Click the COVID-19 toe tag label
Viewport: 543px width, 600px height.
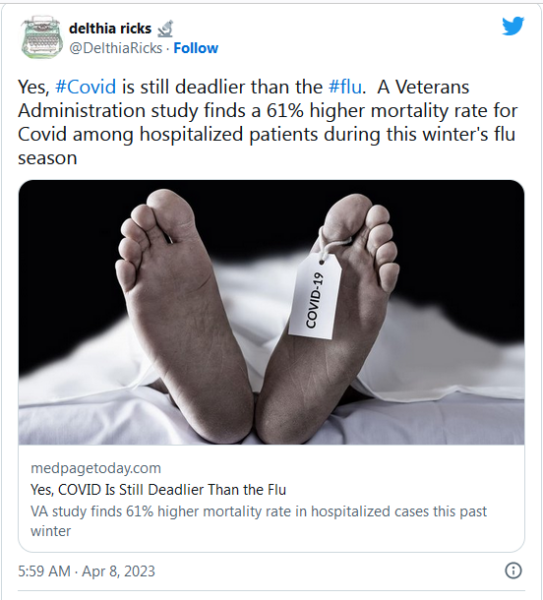(x=315, y=296)
